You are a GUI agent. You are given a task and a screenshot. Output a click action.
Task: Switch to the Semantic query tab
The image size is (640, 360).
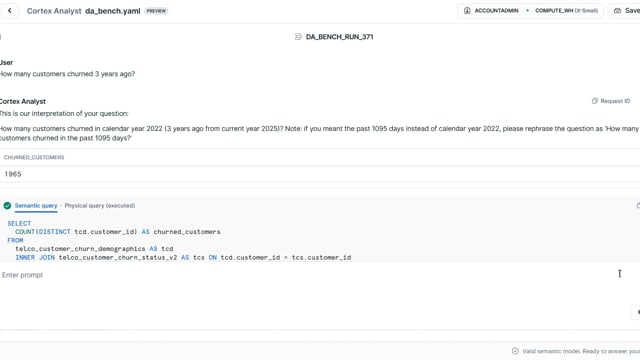[x=36, y=206]
